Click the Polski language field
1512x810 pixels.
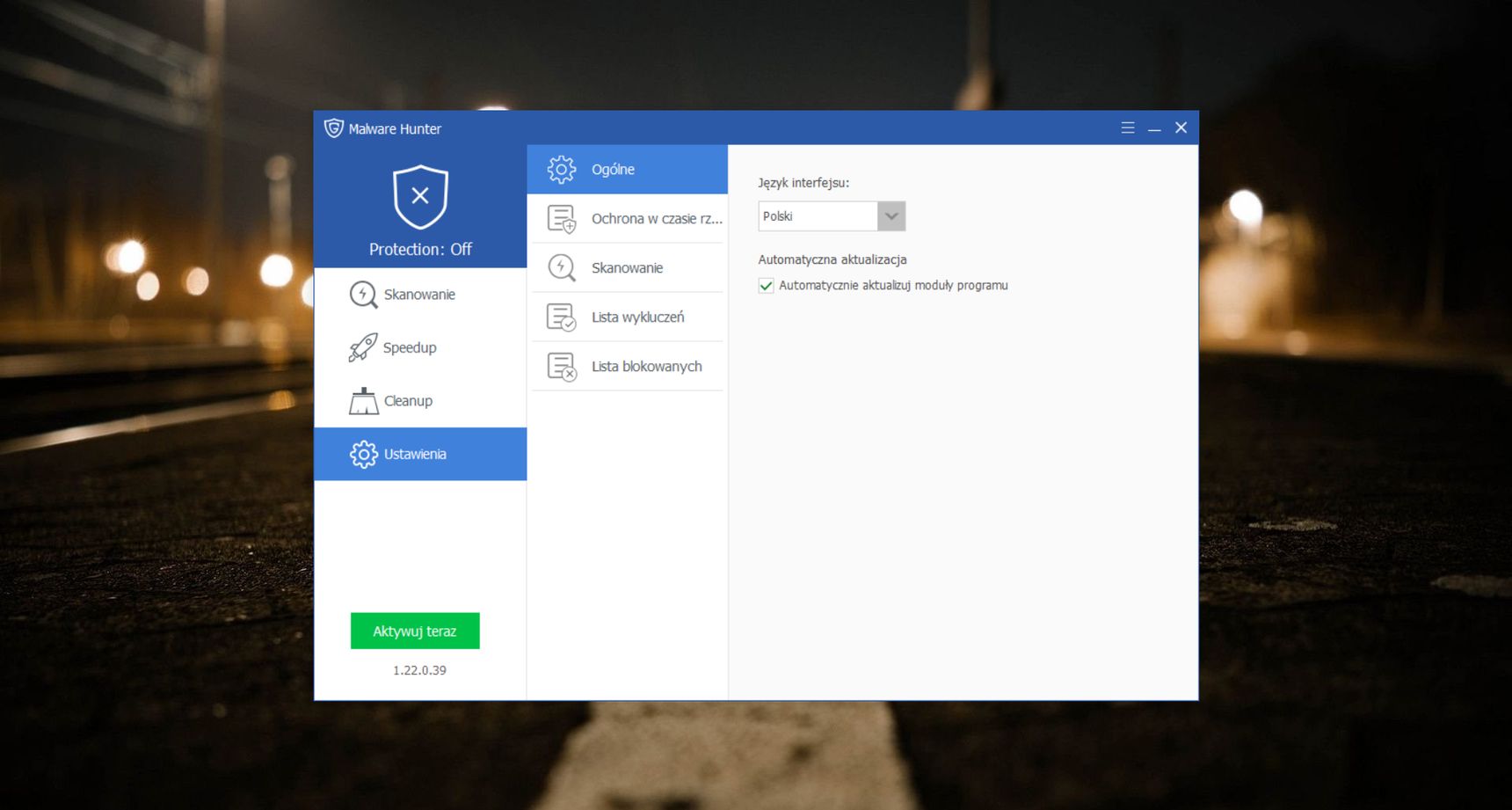coord(818,216)
